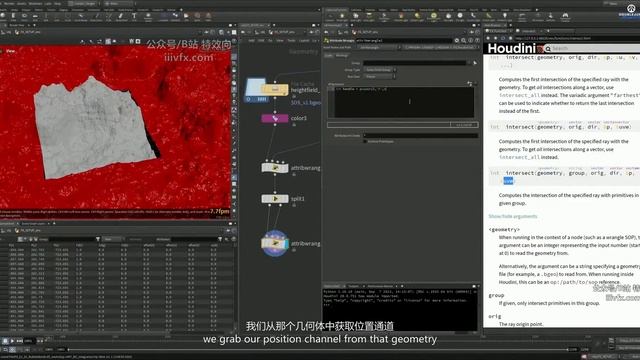Viewport: 640px width, 360px height.
Task: Open the path dropdown arrow in network view header
Action: pos(304,32)
